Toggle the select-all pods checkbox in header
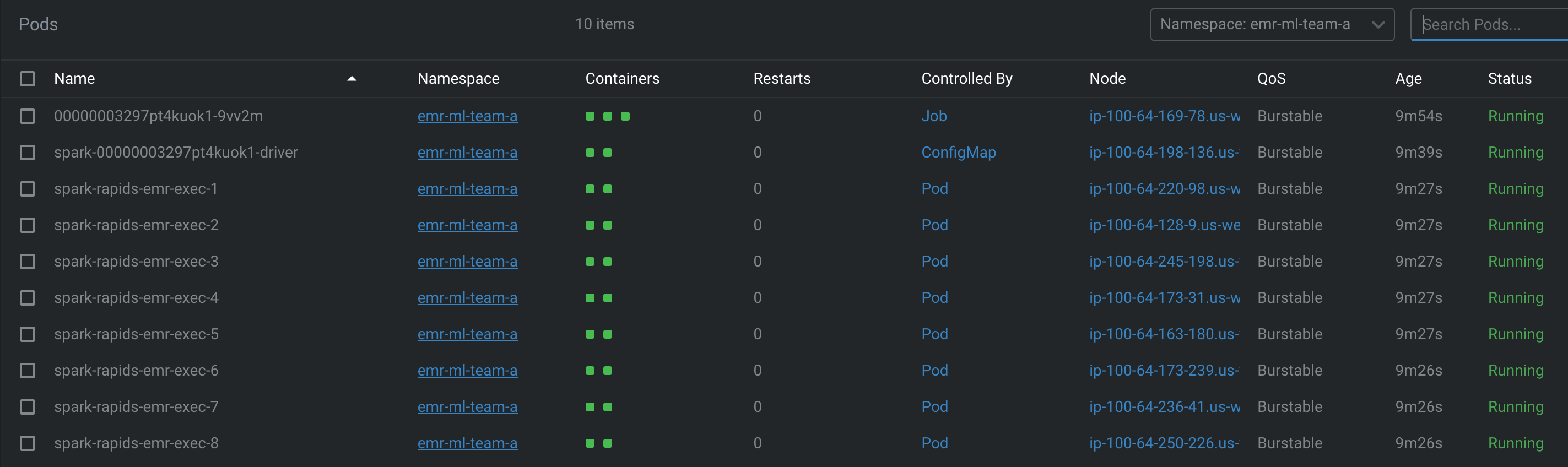The height and width of the screenshot is (467, 1568). tap(28, 79)
